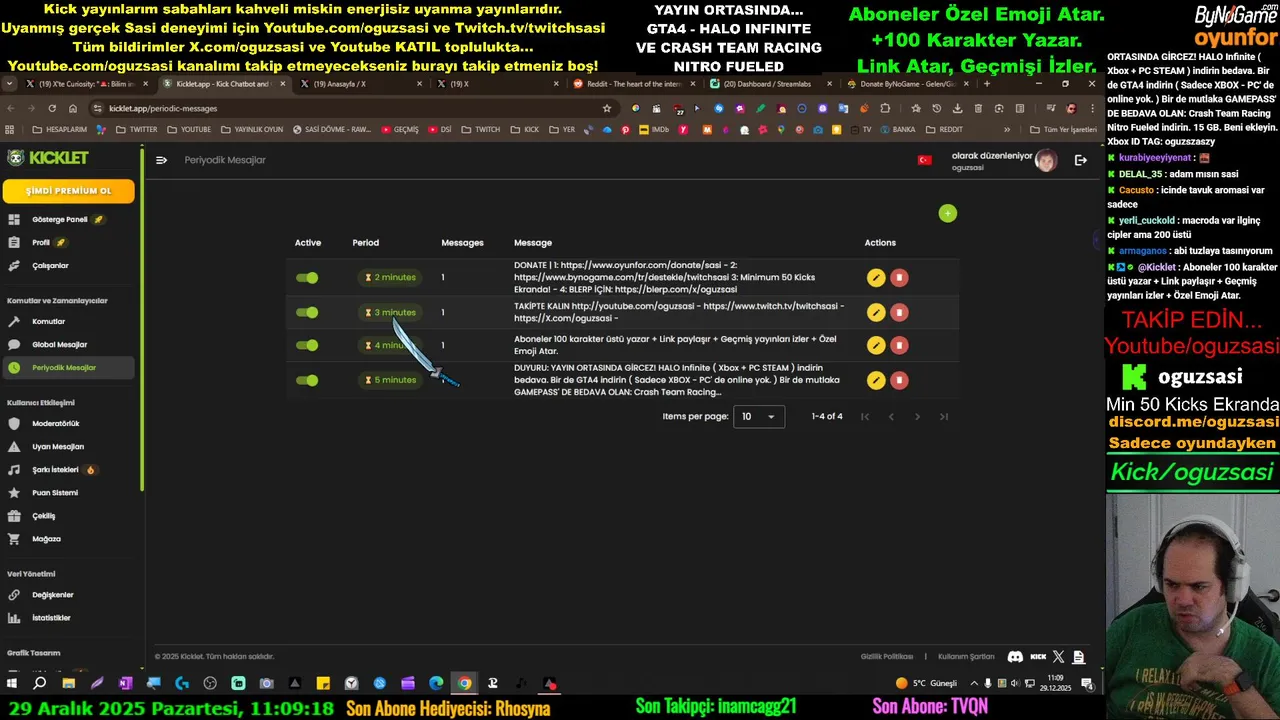The width and height of the screenshot is (1280, 720).
Task: Toggle active switch for 4 minutes message
Action: 307,345
